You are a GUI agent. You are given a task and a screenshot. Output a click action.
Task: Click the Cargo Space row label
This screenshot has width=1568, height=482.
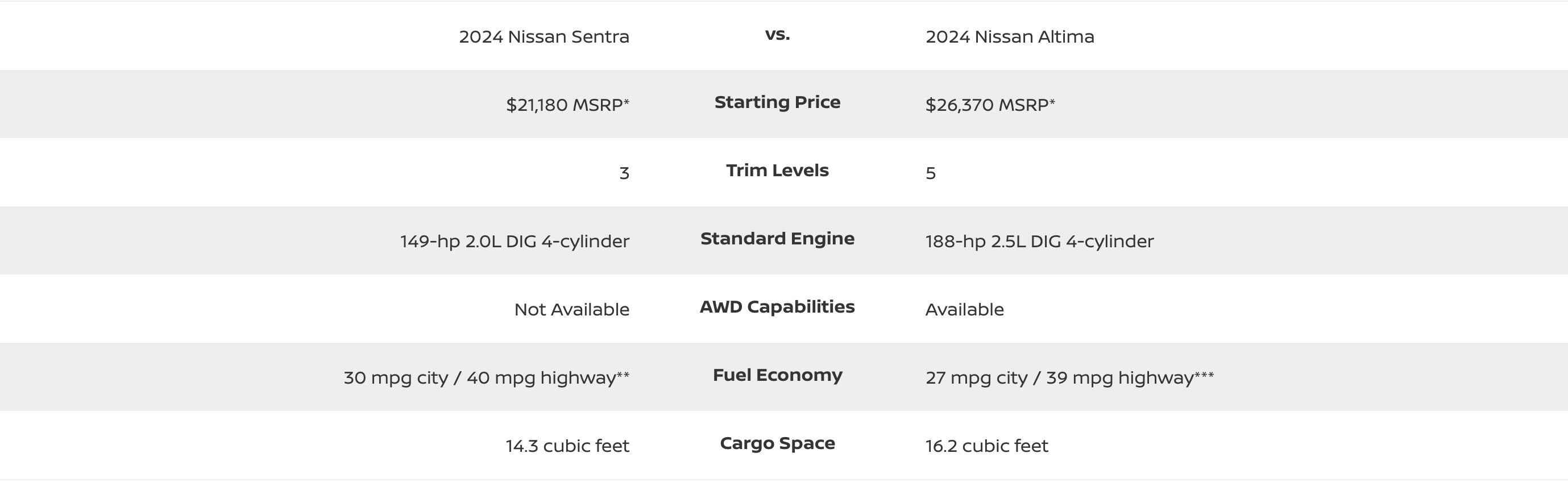(777, 443)
